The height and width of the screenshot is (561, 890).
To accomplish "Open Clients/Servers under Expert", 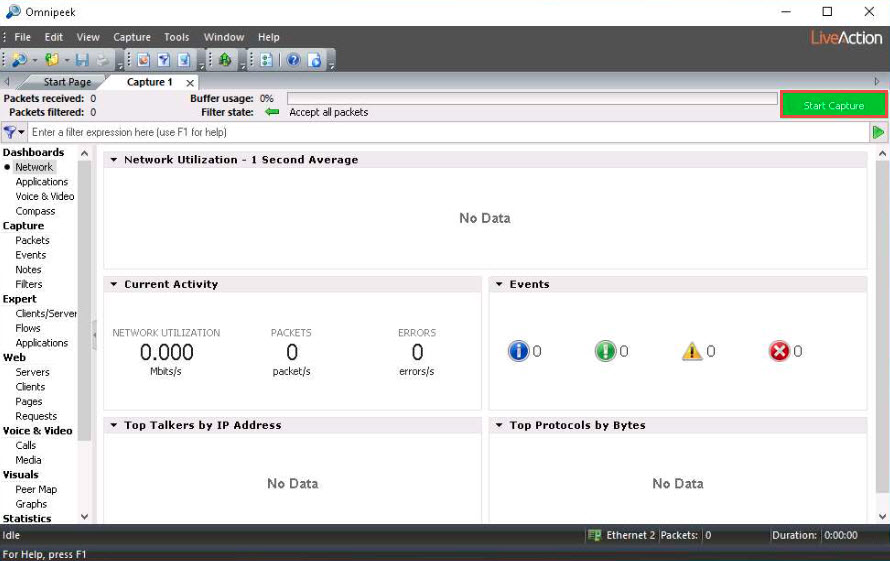I will pos(46,313).
